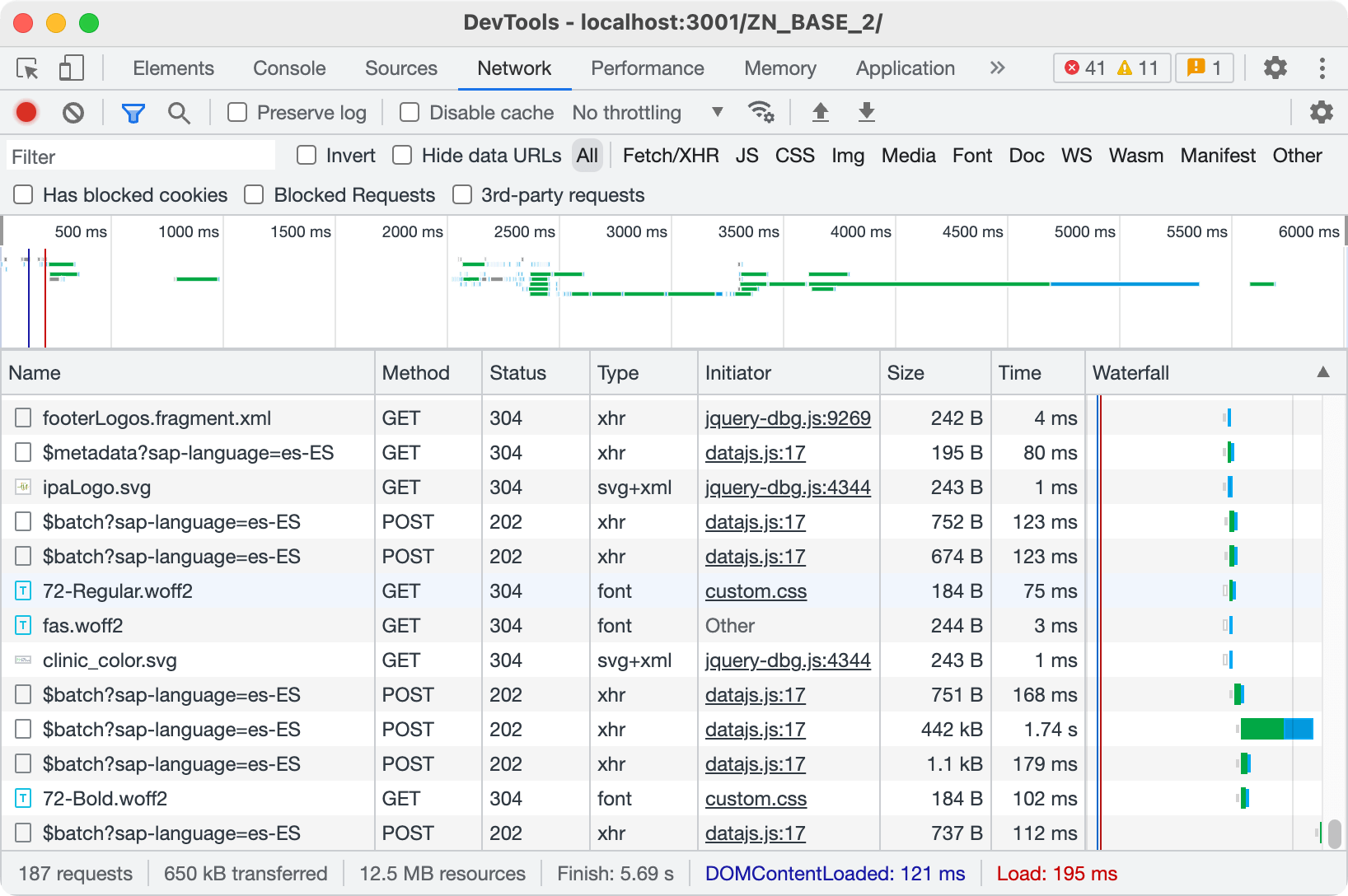Select the inspect element picker icon
The image size is (1348, 896).
click(27, 68)
